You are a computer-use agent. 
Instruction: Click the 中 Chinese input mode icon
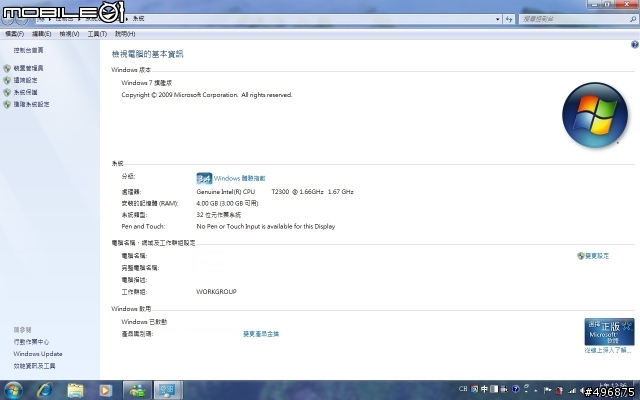click(x=484, y=389)
